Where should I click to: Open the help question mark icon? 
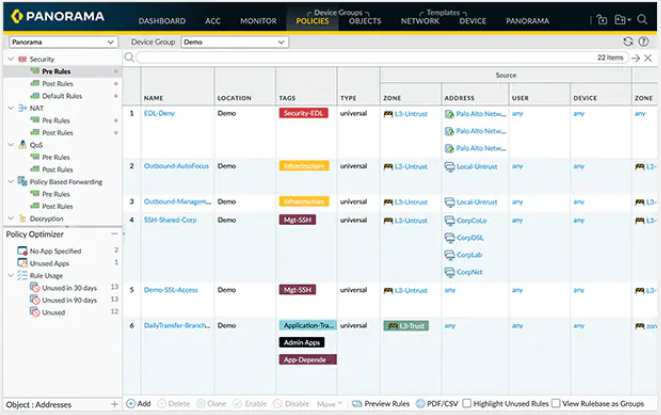coord(643,42)
